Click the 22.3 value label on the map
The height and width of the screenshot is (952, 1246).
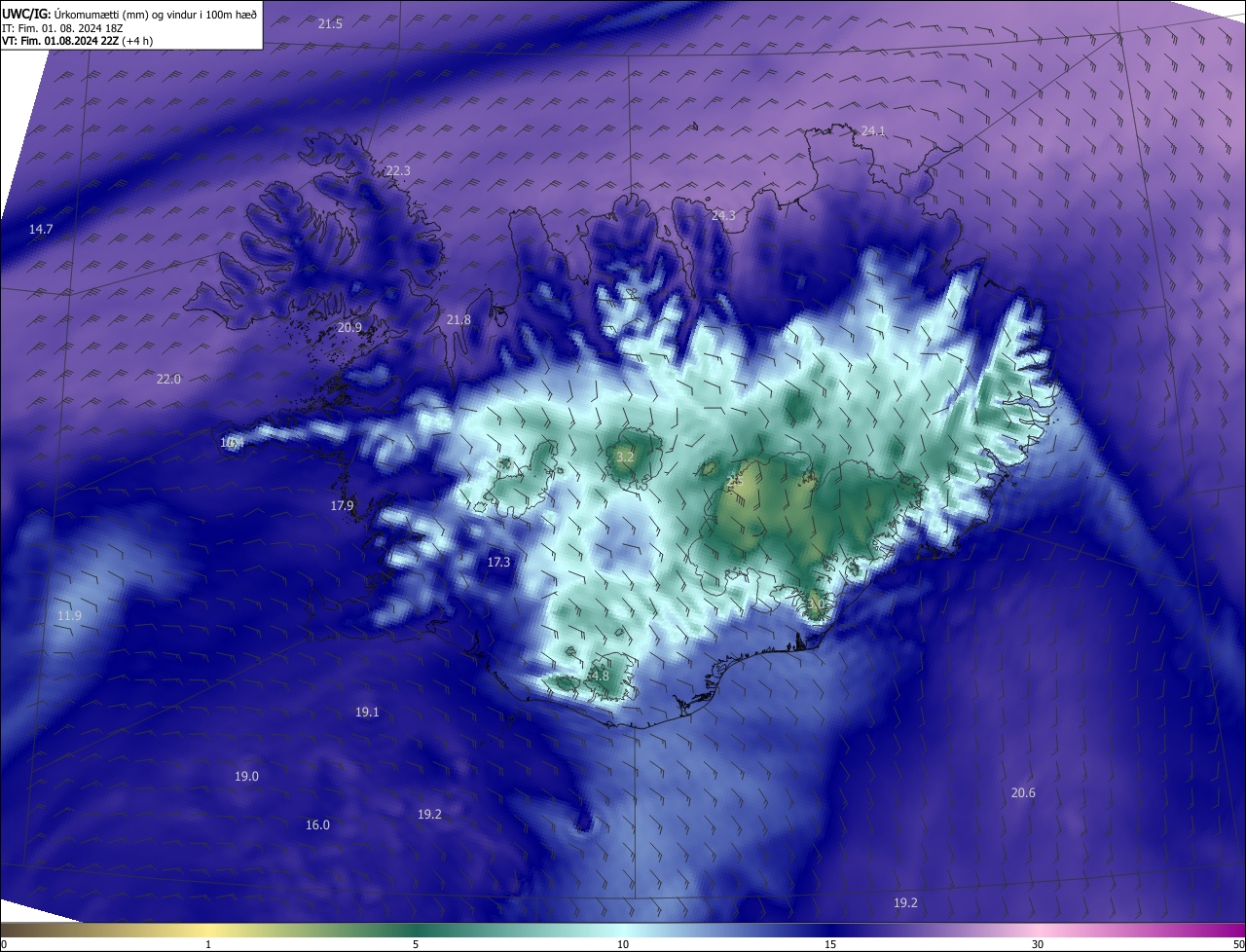click(398, 170)
